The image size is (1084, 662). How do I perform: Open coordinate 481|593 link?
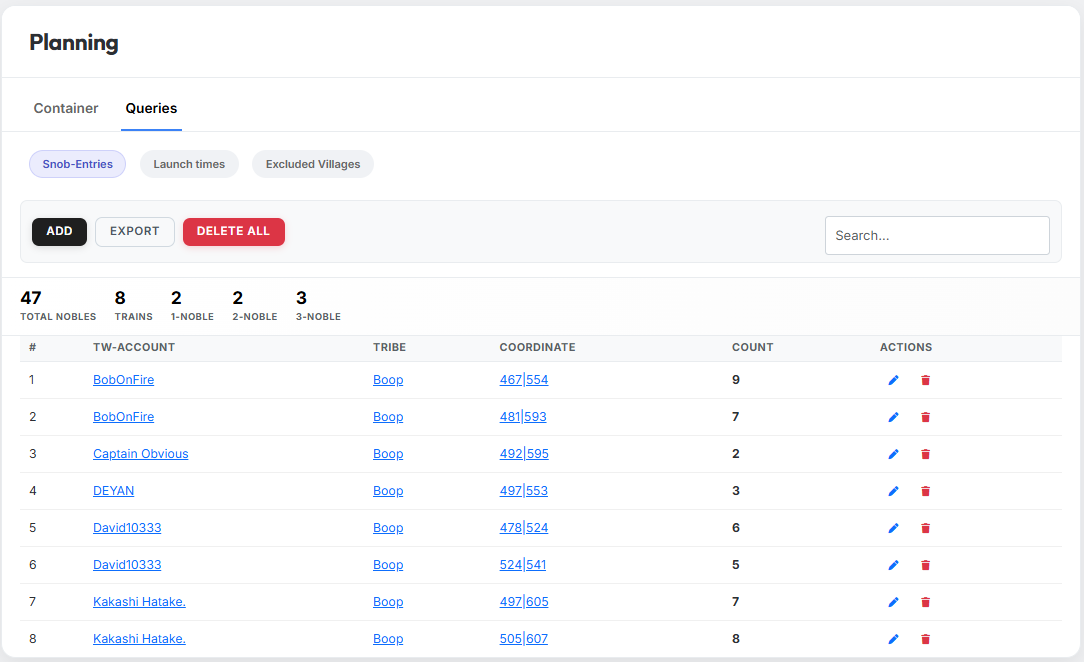coord(523,417)
